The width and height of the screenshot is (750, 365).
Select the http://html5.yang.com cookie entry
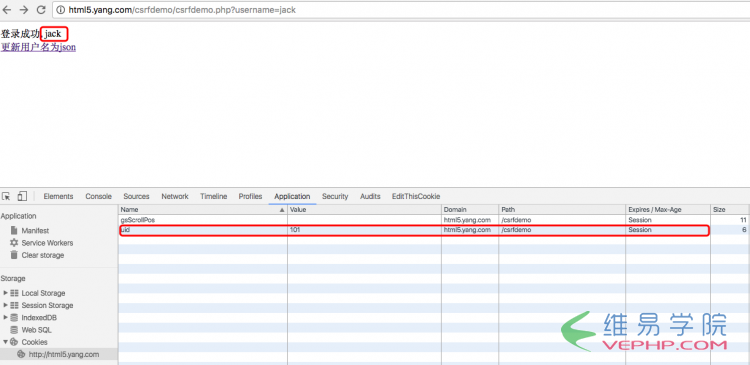pyautogui.click(x=58, y=354)
